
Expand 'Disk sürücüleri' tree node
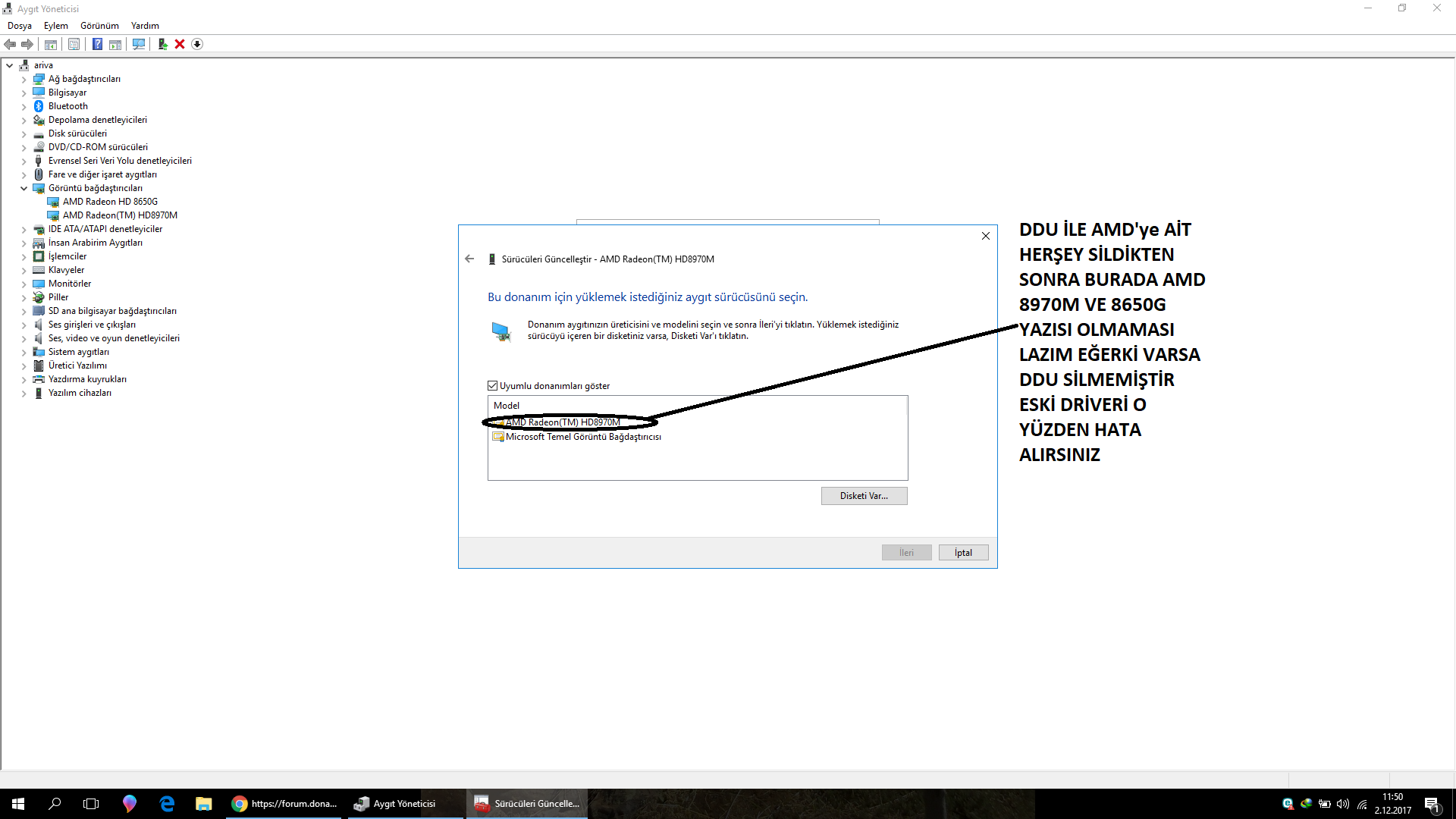tap(24, 133)
